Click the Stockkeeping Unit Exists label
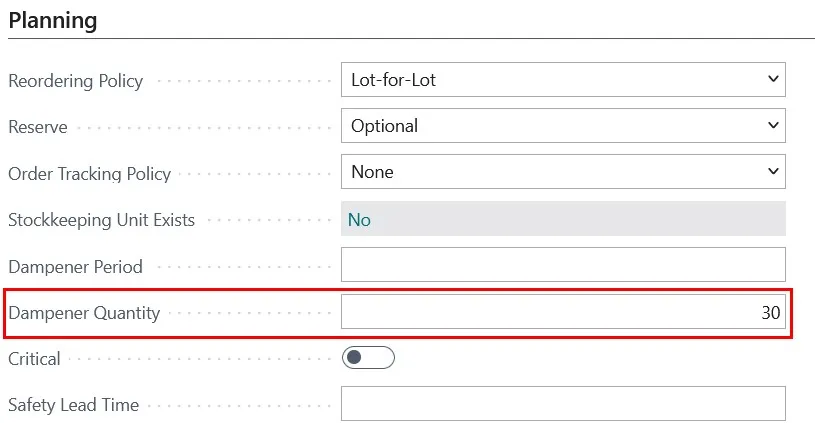This screenshot has width=815, height=423. pos(101,220)
